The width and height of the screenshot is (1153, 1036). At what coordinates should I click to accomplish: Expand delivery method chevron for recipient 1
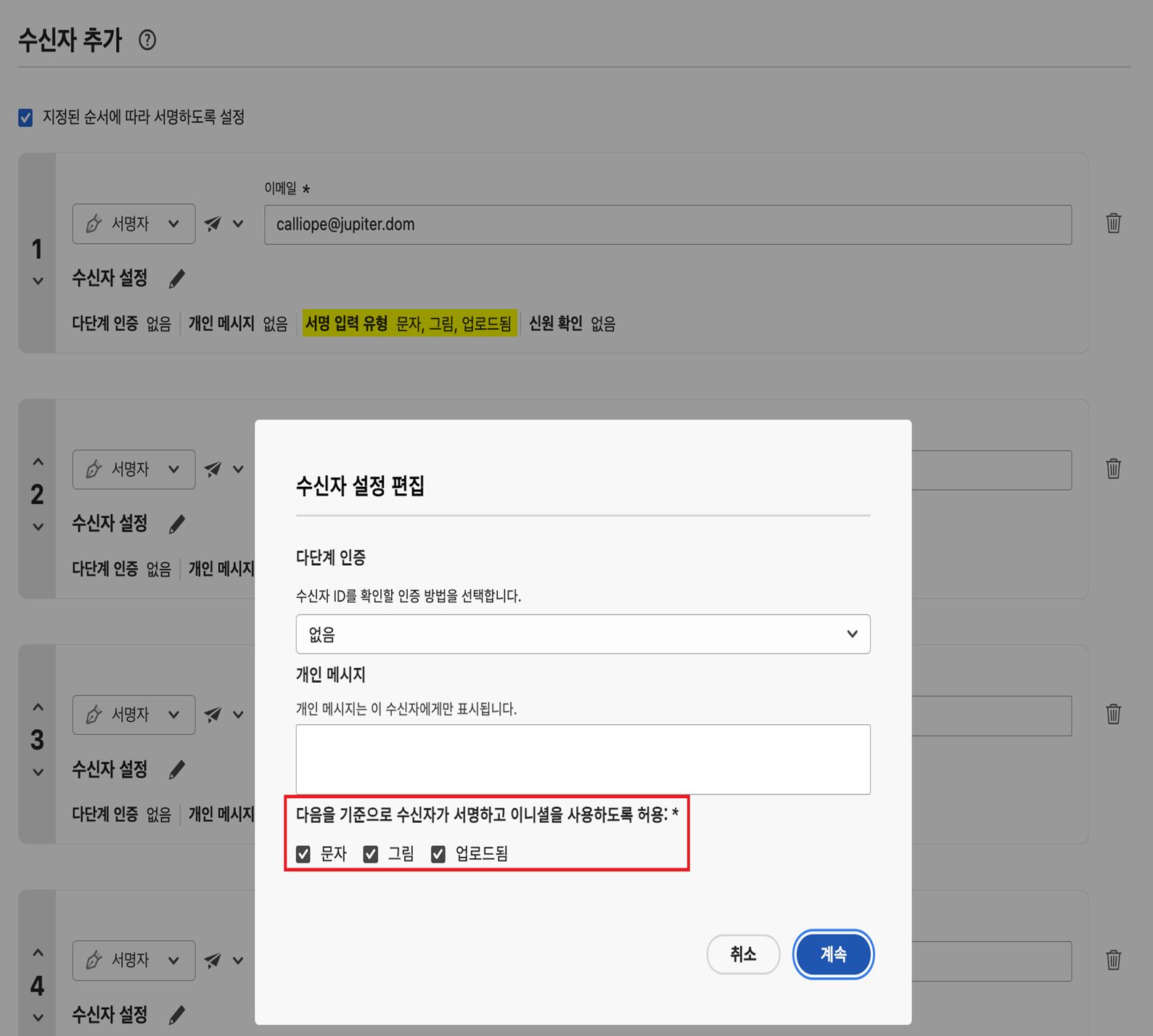tap(238, 223)
